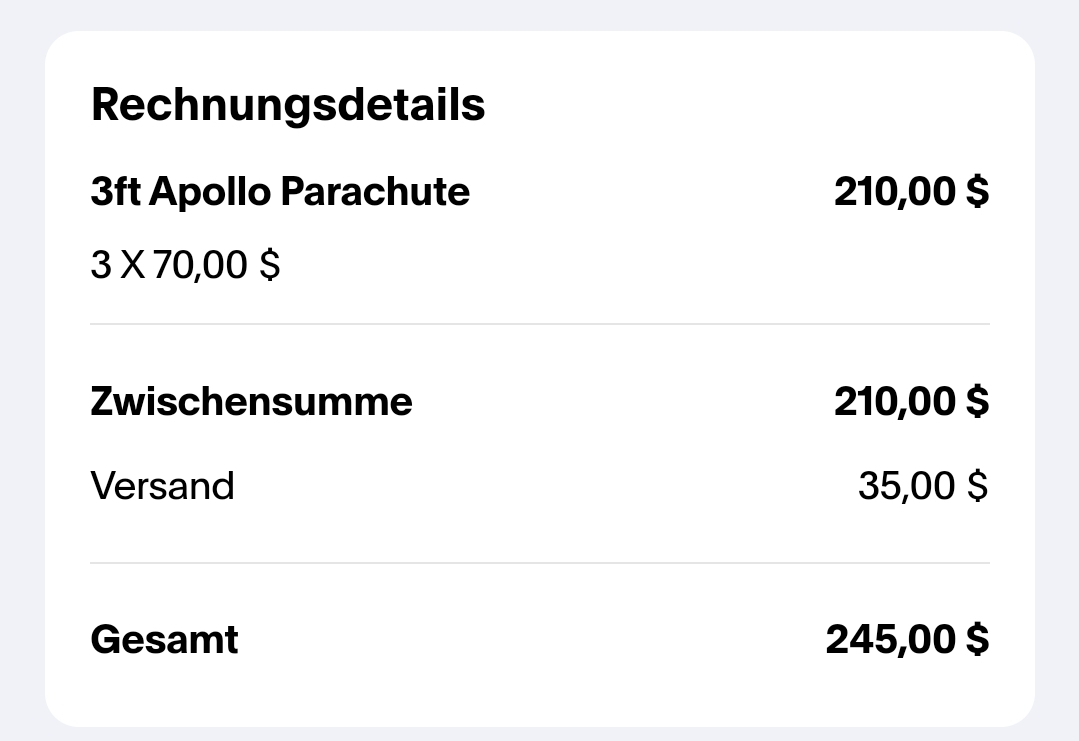Image resolution: width=1079 pixels, height=741 pixels.
Task: Click the 3ft text in the item name
Action: click(x=115, y=191)
